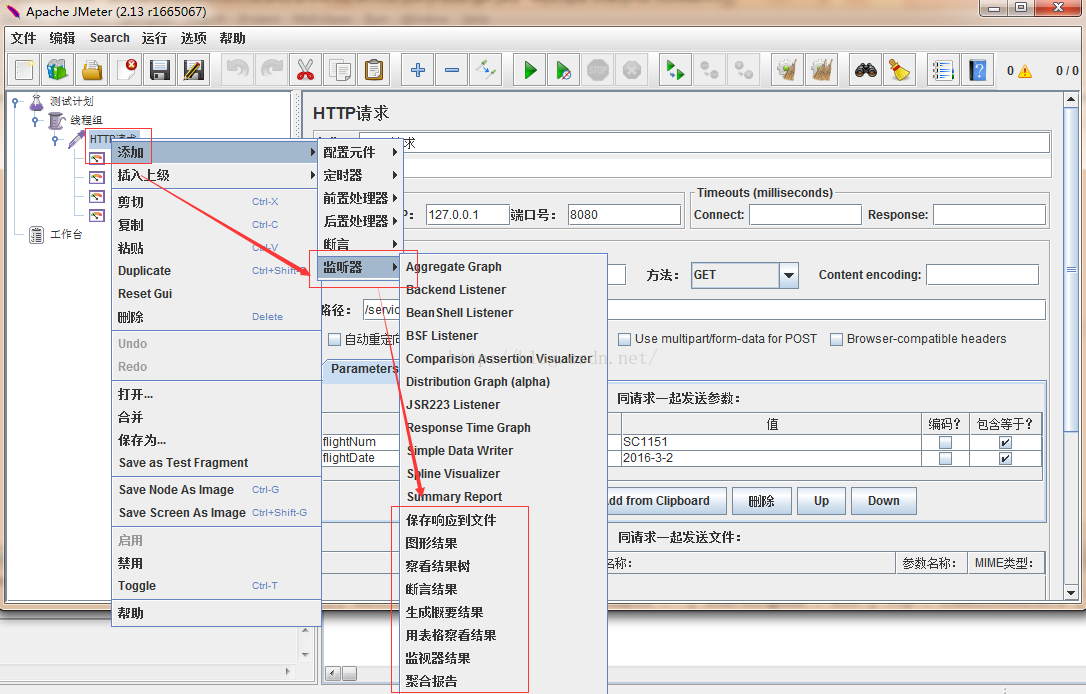This screenshot has width=1086, height=694.
Task: Click the Save floppy disk icon
Action: click(160, 70)
